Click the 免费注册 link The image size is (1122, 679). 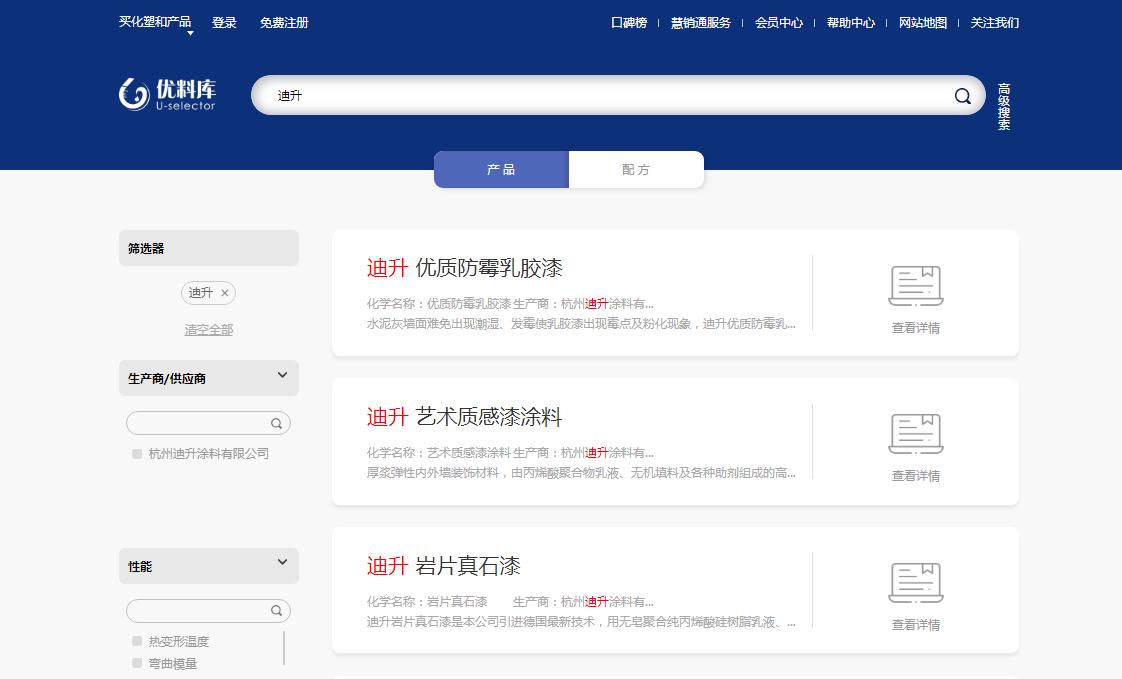click(284, 23)
